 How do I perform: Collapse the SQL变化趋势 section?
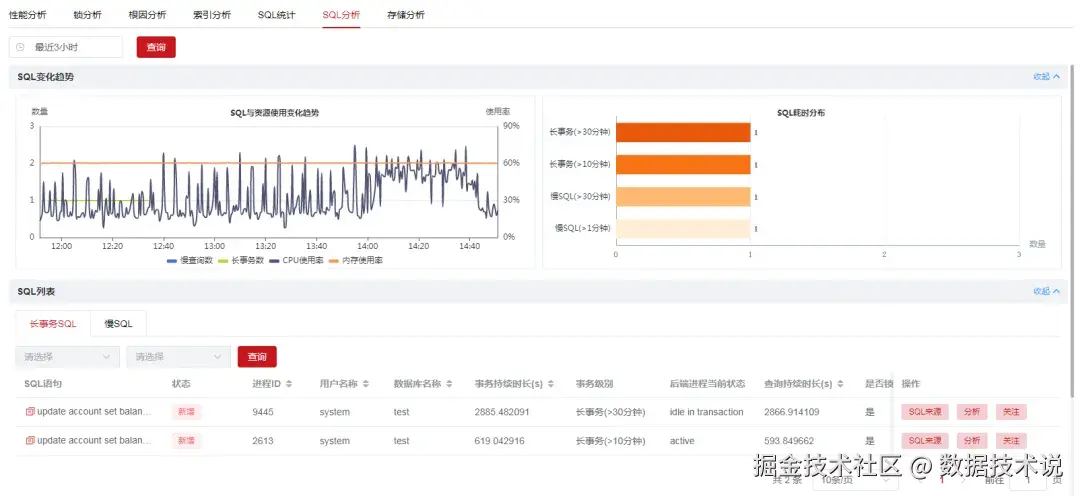[1046, 76]
